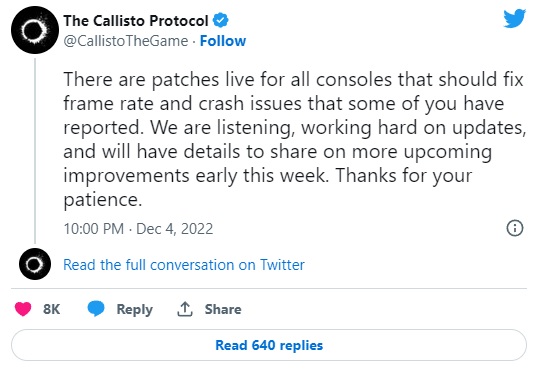Click The Callisto Protocol display name

(136, 21)
